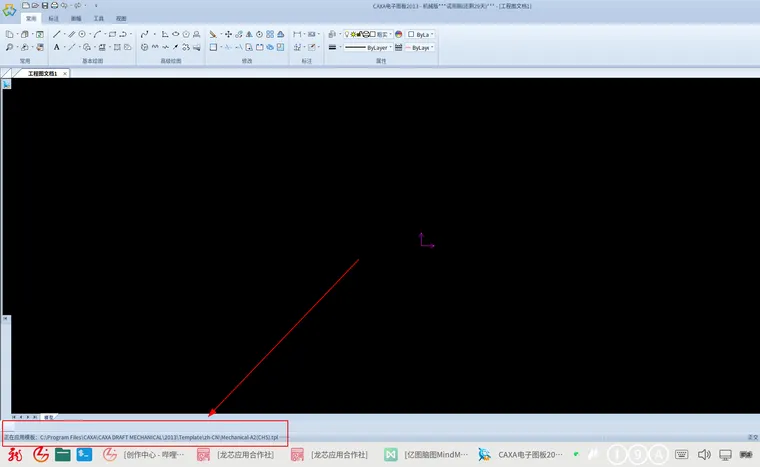
Task: Open the 亿图脑图MindMaster taskbar item
Action: tap(427, 454)
